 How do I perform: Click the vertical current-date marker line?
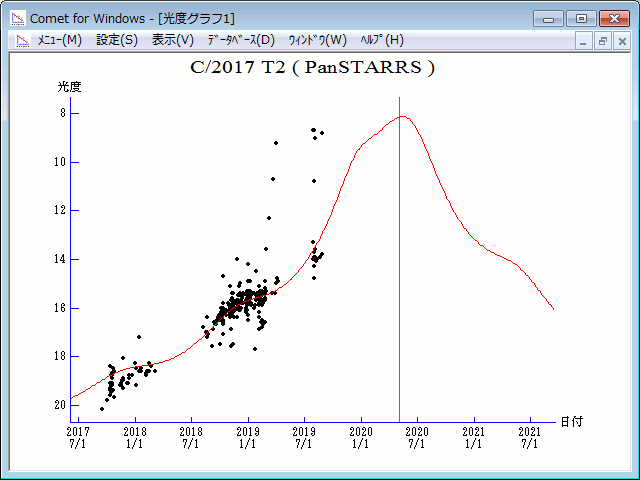point(400,260)
